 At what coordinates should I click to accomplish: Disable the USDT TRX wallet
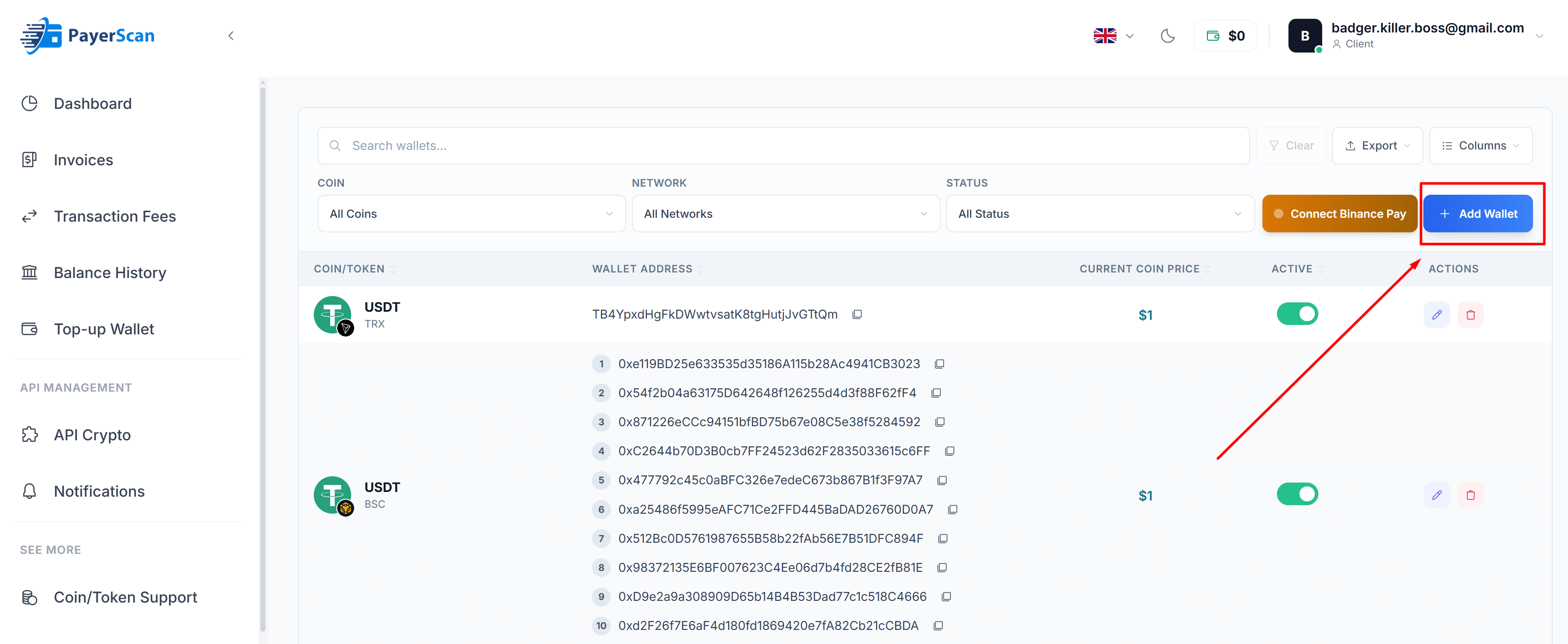click(1297, 314)
